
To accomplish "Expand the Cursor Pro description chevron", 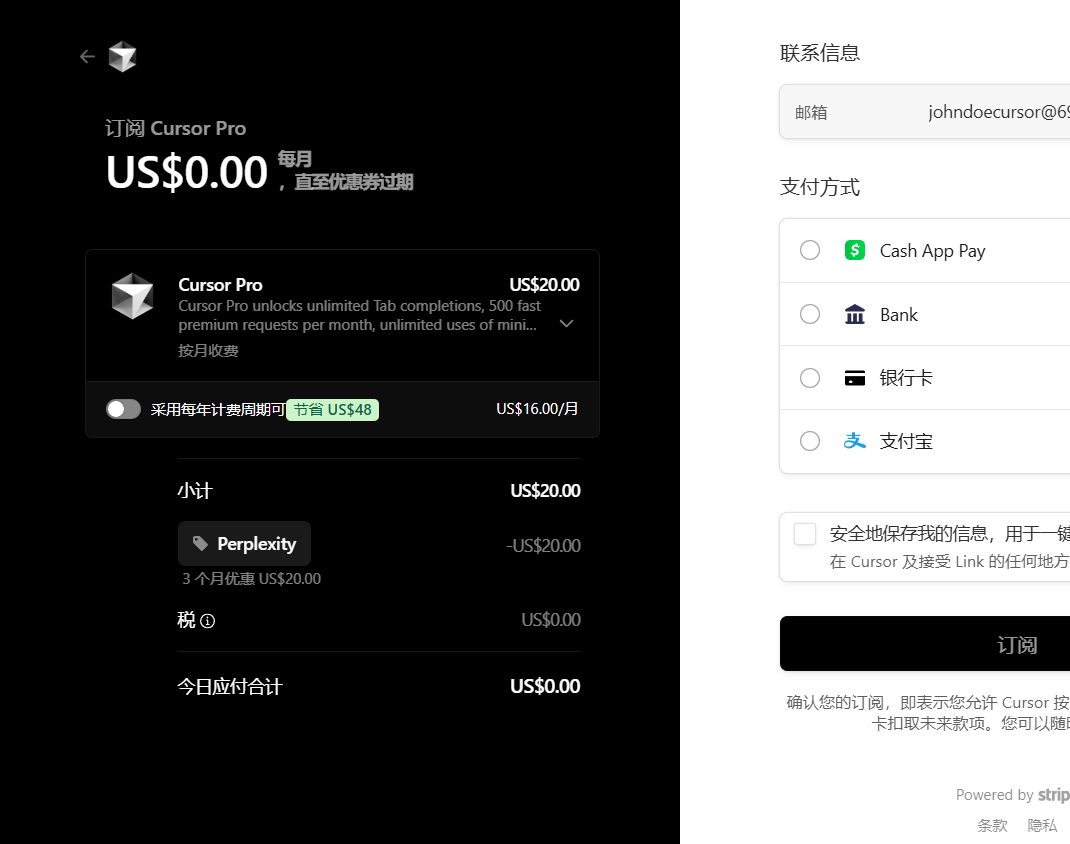I will [566, 323].
